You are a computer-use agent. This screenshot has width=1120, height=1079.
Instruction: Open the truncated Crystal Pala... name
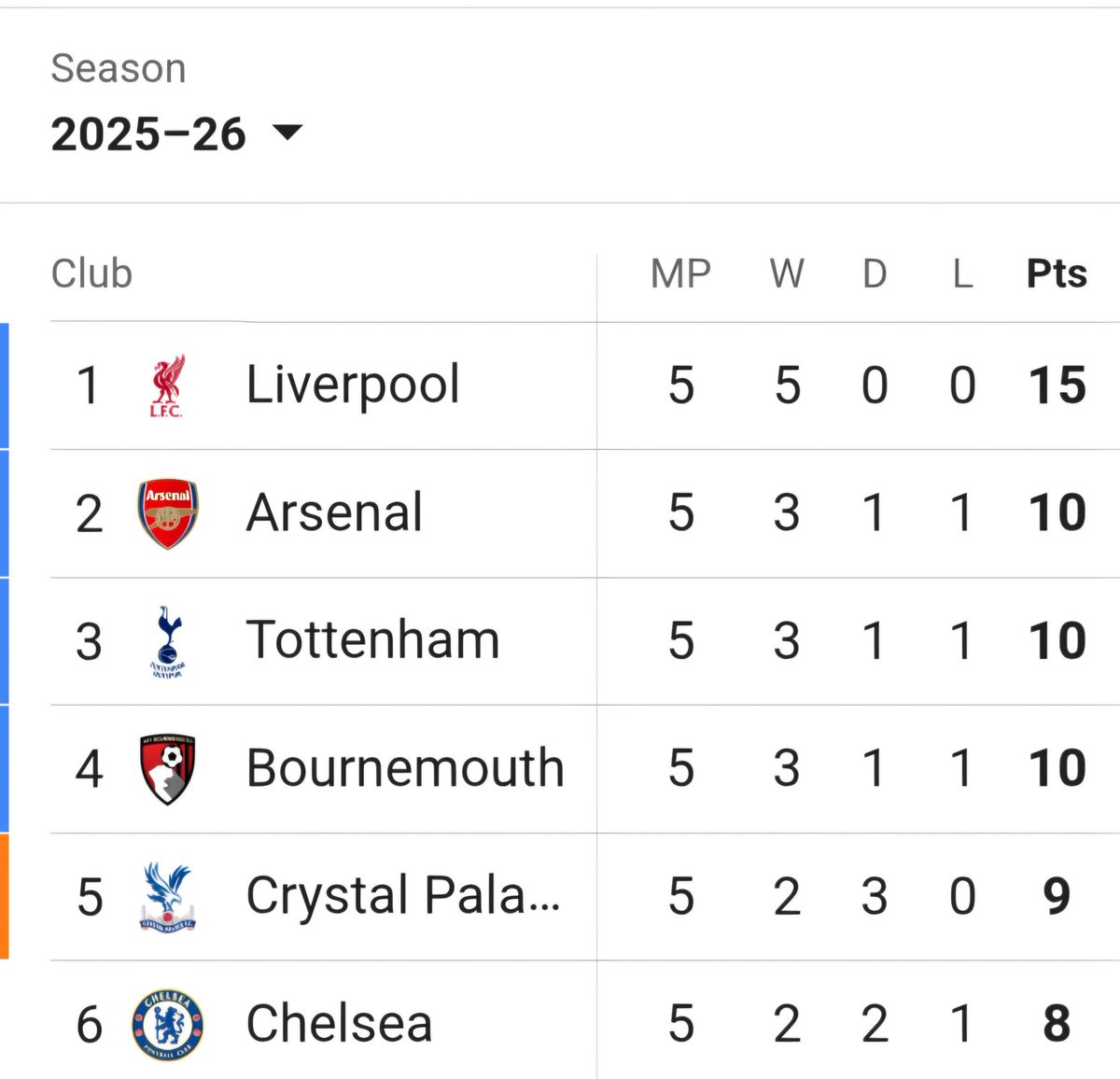point(403,896)
